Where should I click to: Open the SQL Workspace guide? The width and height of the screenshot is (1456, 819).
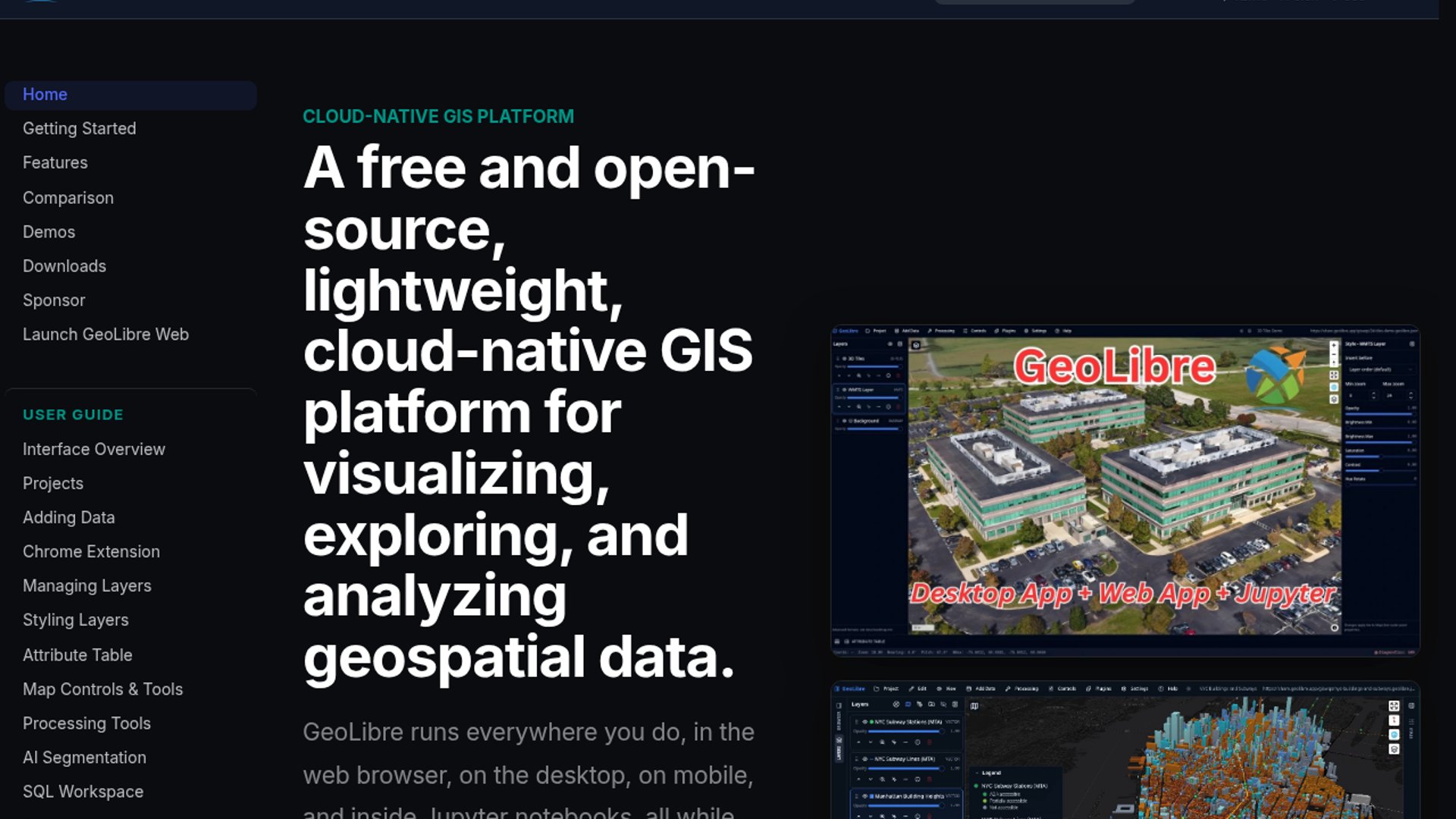[83, 792]
